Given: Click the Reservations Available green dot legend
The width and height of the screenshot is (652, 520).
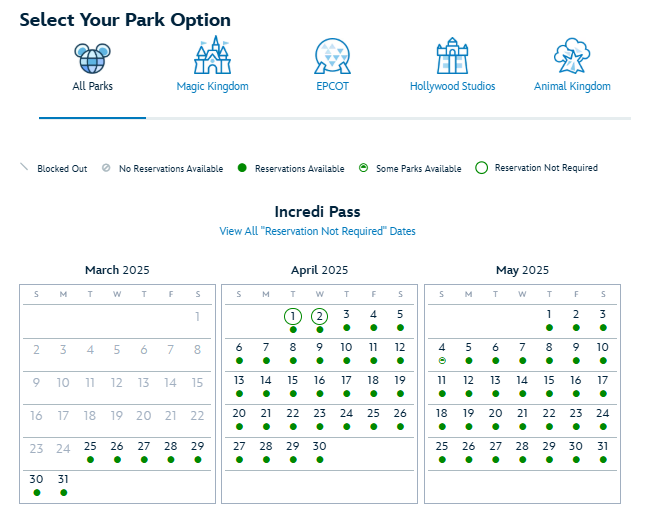Looking at the screenshot, I should click(x=243, y=168).
